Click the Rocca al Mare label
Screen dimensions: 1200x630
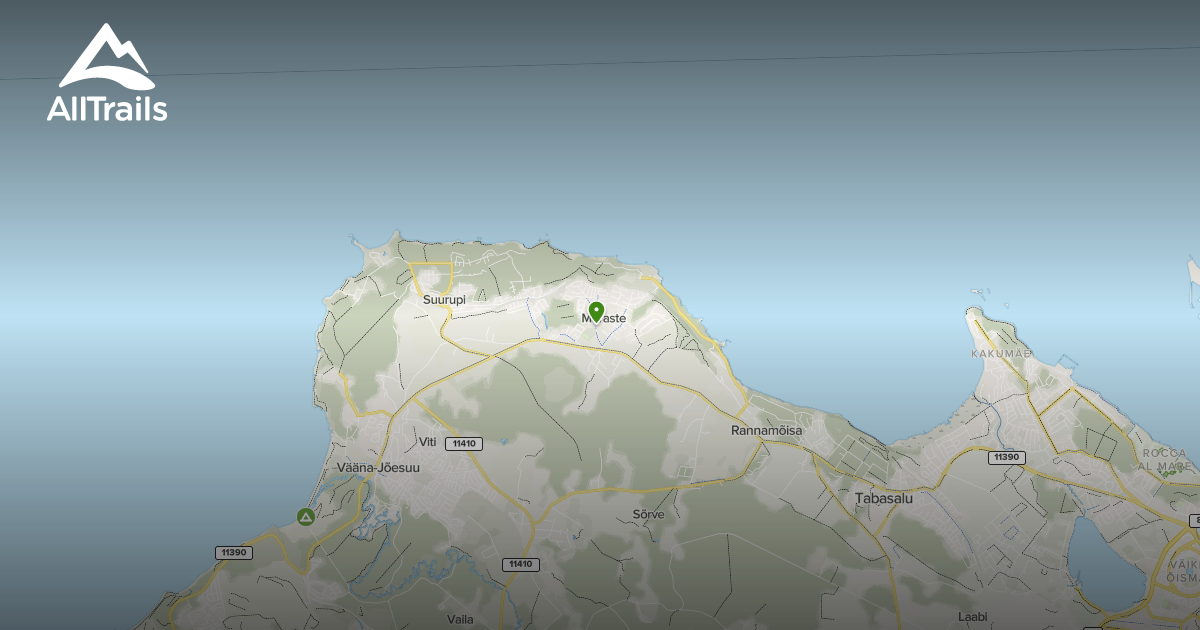pos(1163,460)
